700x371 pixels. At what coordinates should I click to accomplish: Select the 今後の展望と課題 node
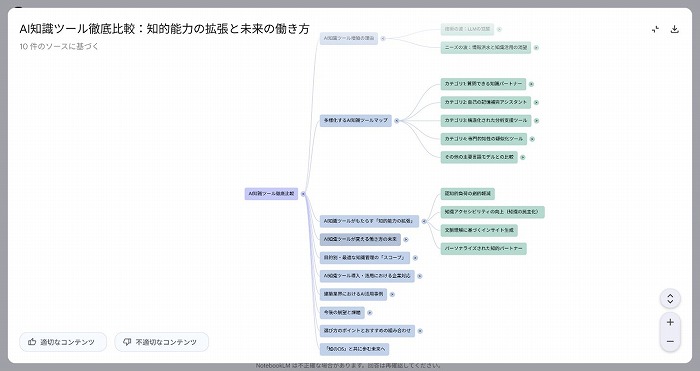[342, 313]
